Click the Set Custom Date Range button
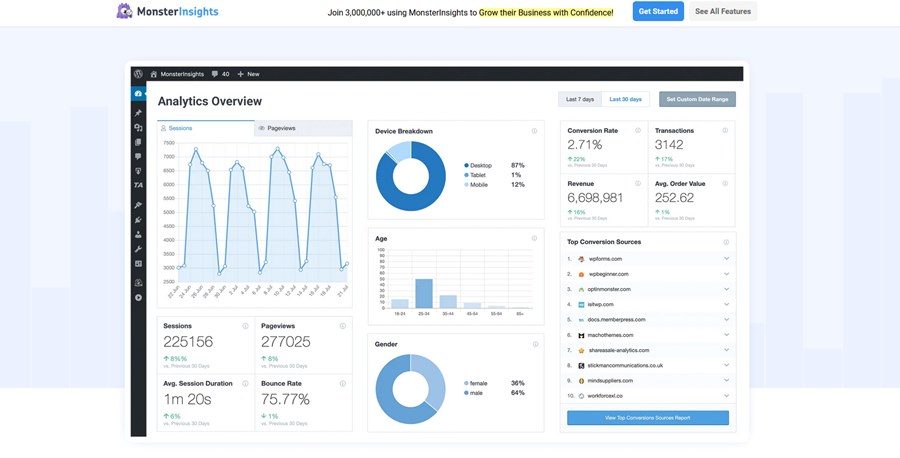Image resolution: width=900 pixels, height=458 pixels. (x=697, y=99)
